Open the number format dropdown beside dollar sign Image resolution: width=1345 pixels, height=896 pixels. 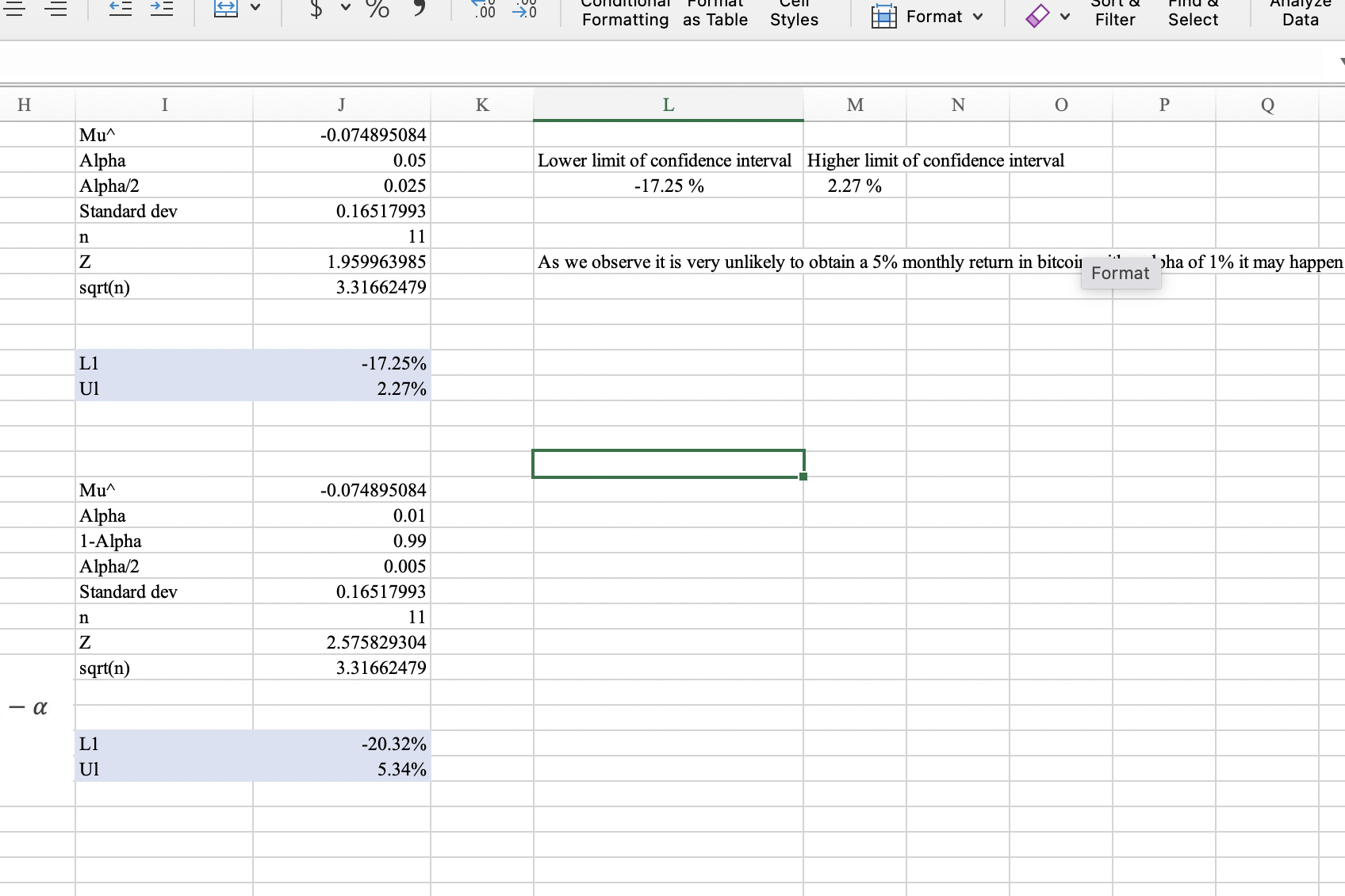pyautogui.click(x=344, y=6)
